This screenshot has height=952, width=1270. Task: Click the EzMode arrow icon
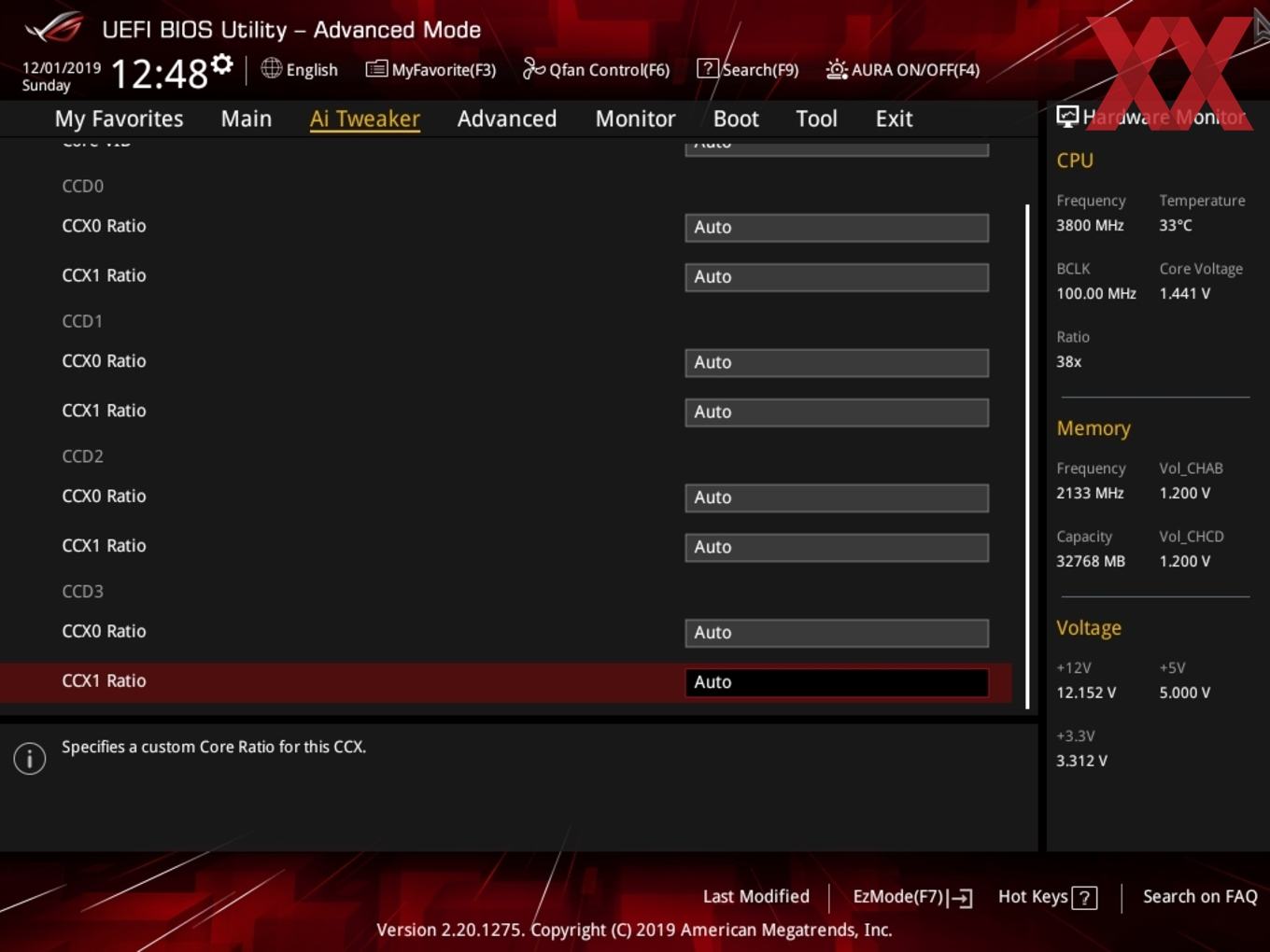(x=961, y=898)
